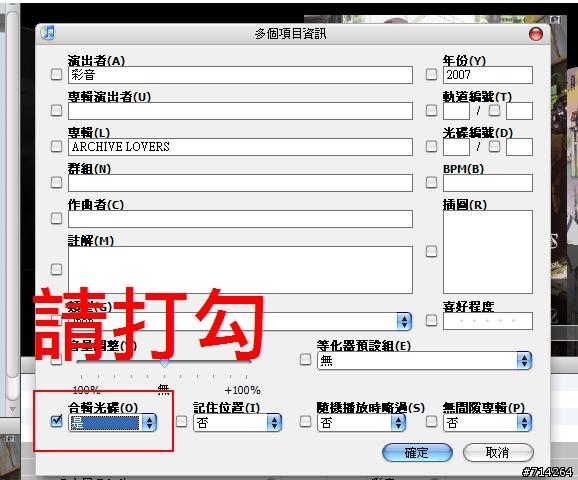Click the first Disc Number (光碟編號) field
578x480 pixels.
pyautogui.click(x=456, y=147)
